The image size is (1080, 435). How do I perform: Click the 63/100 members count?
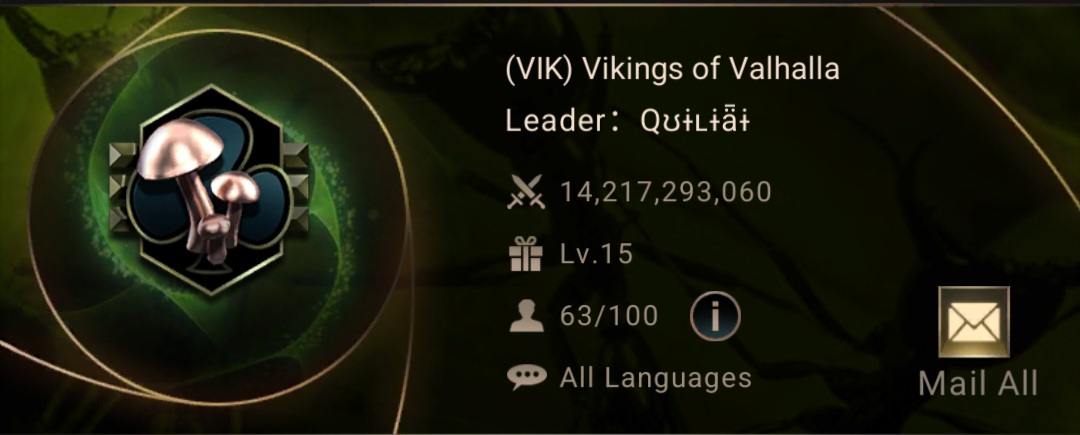(x=609, y=316)
